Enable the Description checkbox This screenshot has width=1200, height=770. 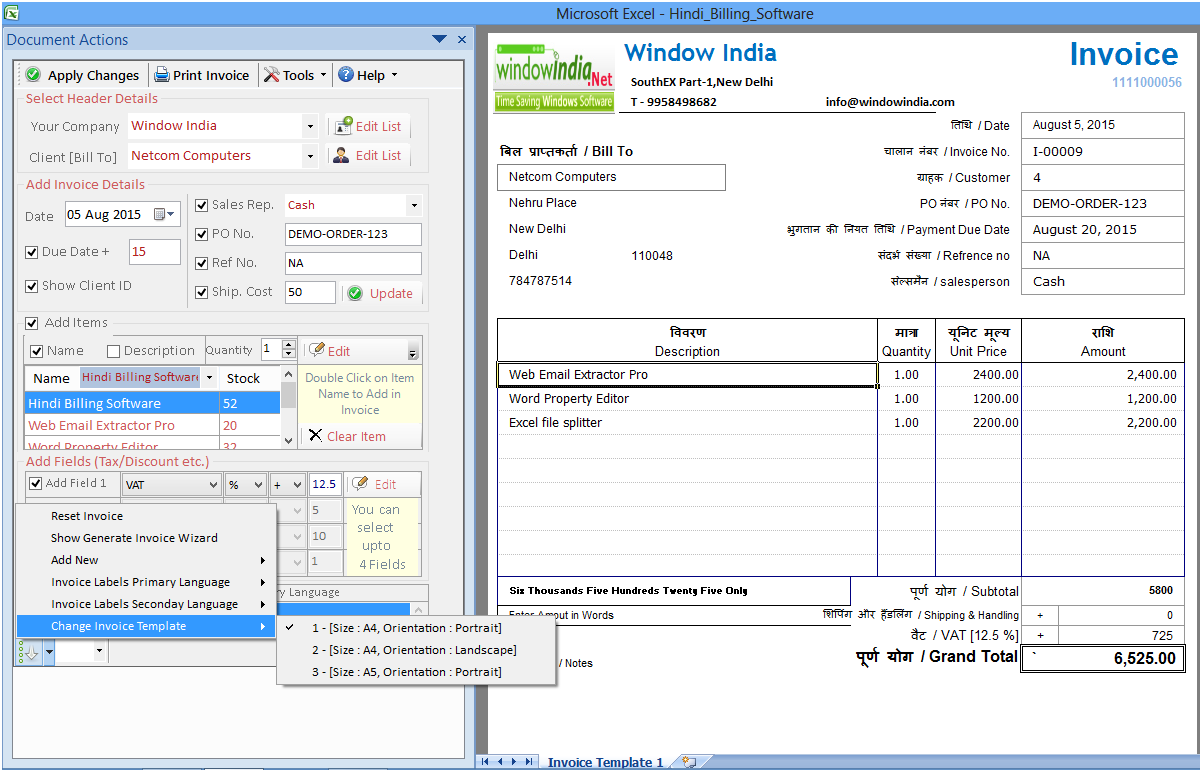click(113, 351)
